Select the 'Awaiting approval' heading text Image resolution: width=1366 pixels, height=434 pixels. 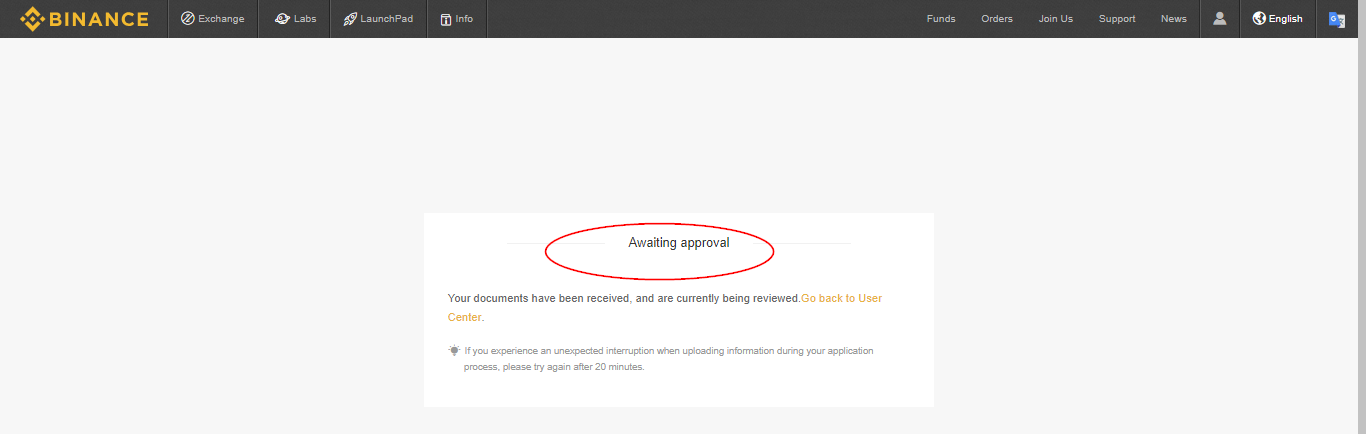pos(679,243)
